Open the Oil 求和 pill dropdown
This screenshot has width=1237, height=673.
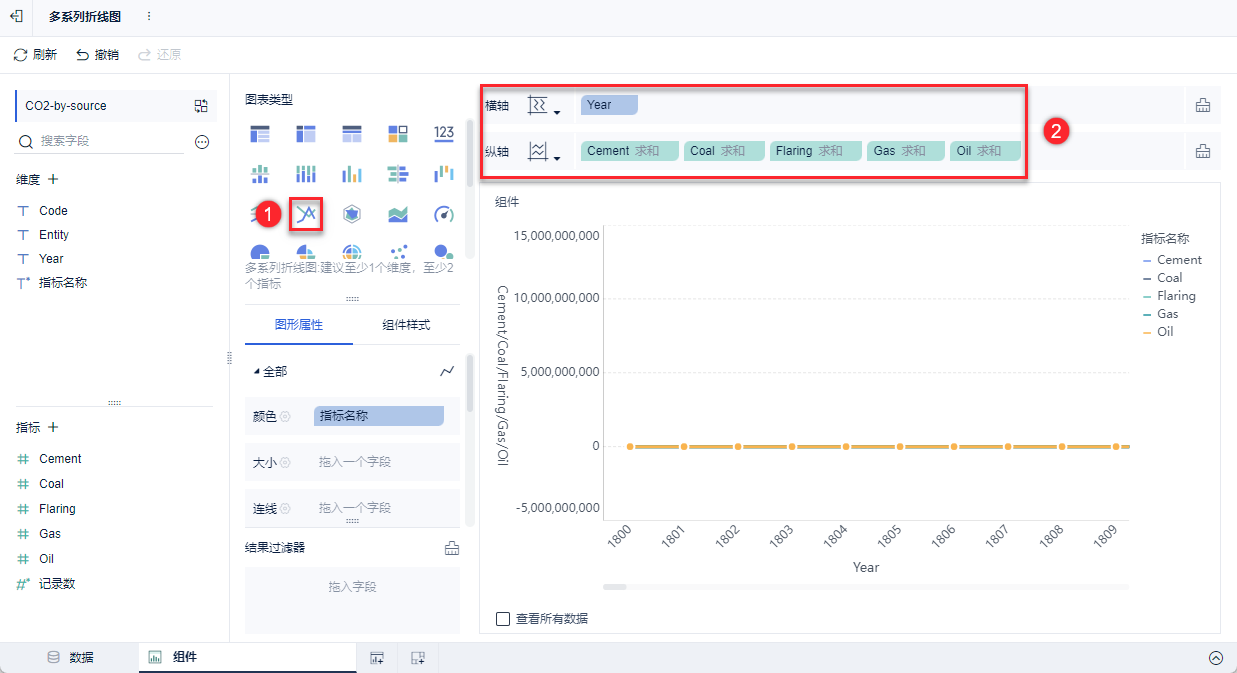[985, 151]
